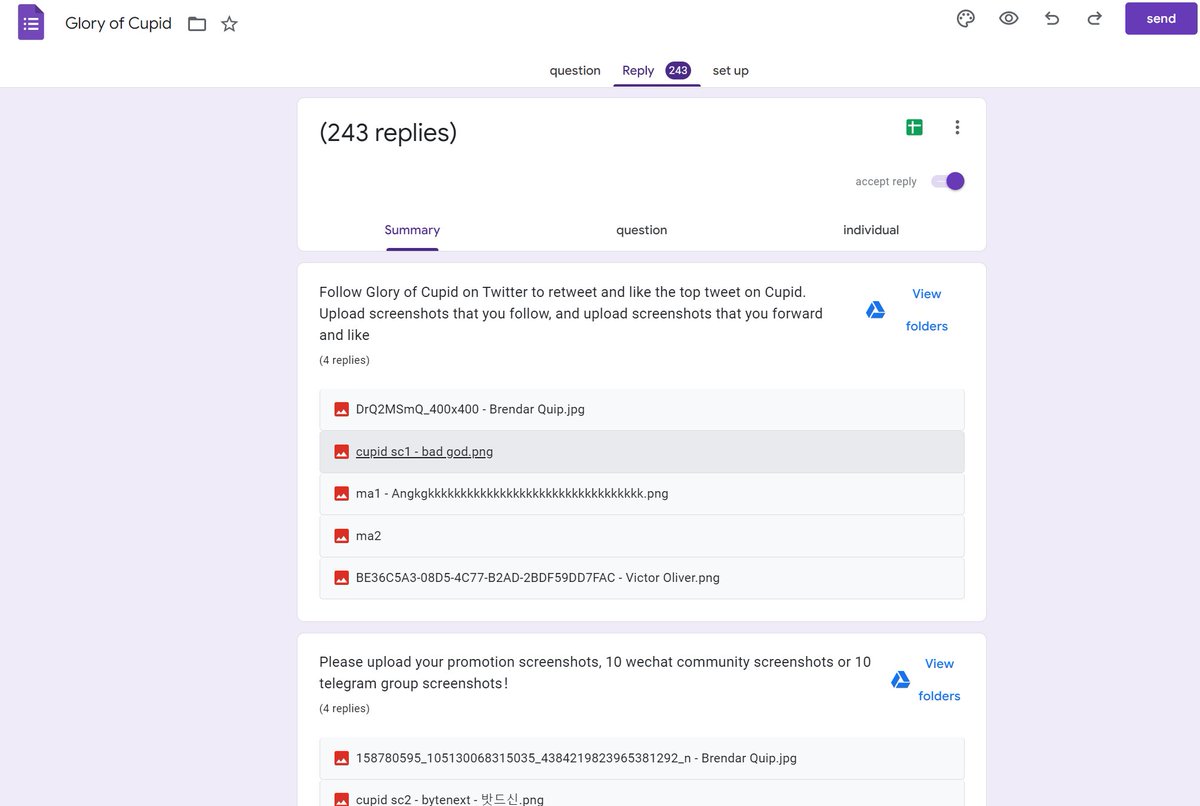
Task: Select the Summary responses tab
Action: click(x=412, y=230)
